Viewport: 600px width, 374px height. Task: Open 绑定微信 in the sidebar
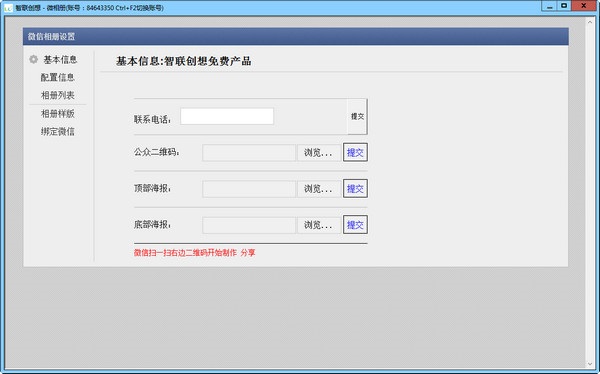point(57,132)
